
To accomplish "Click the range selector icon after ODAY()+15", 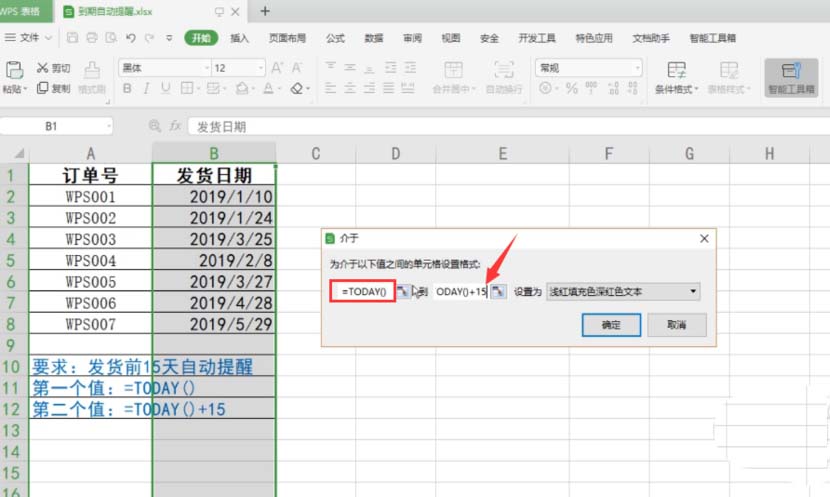I will 497,291.
